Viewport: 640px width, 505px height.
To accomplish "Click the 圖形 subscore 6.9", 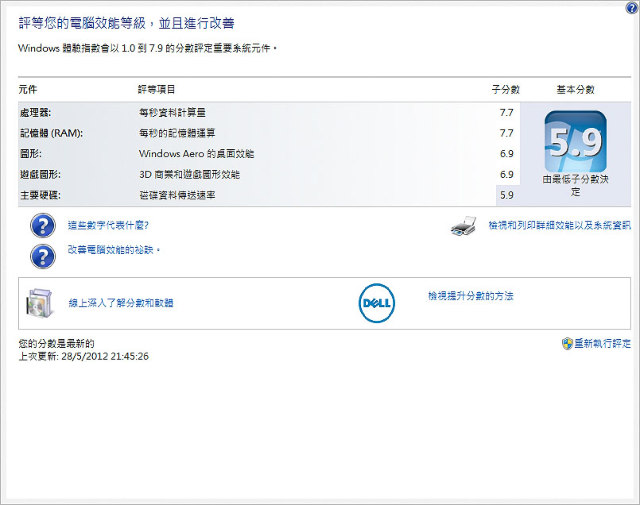I will [x=507, y=154].
